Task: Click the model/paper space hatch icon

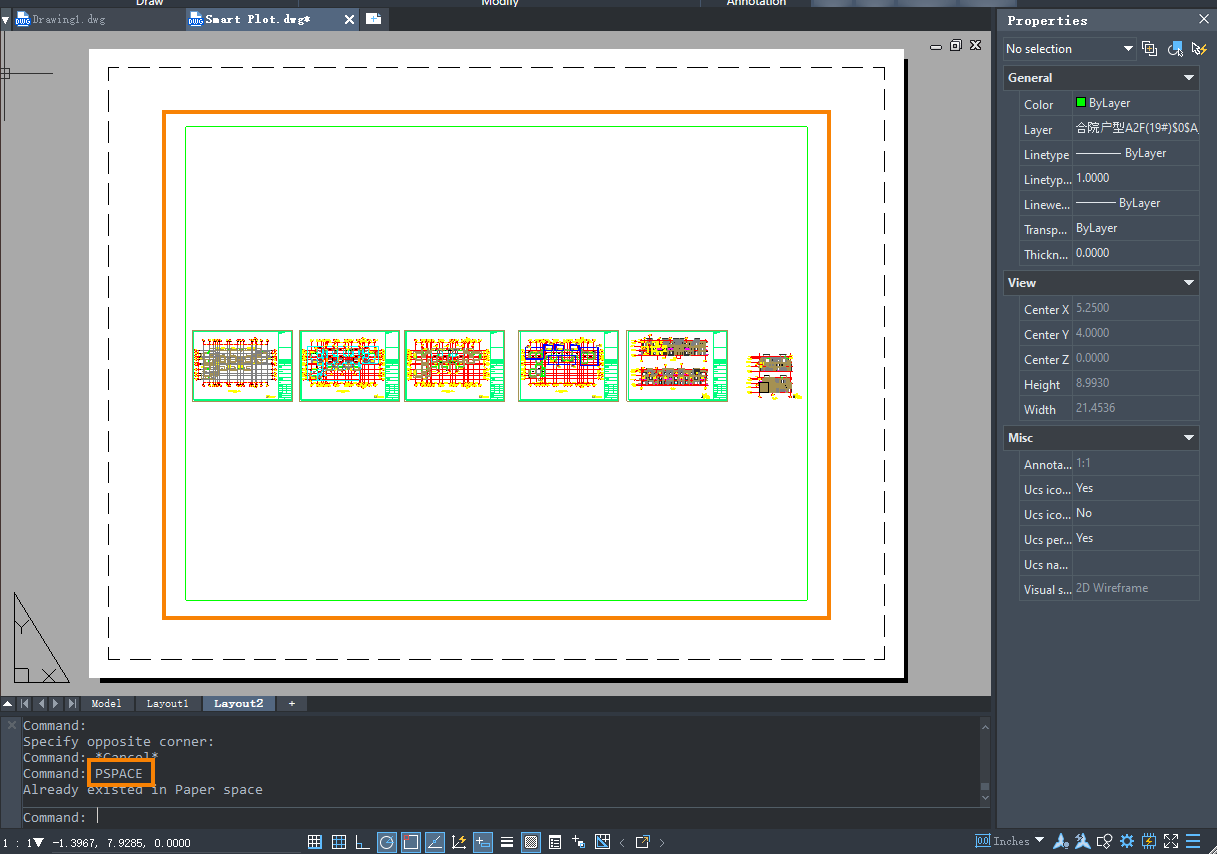Action: [603, 842]
